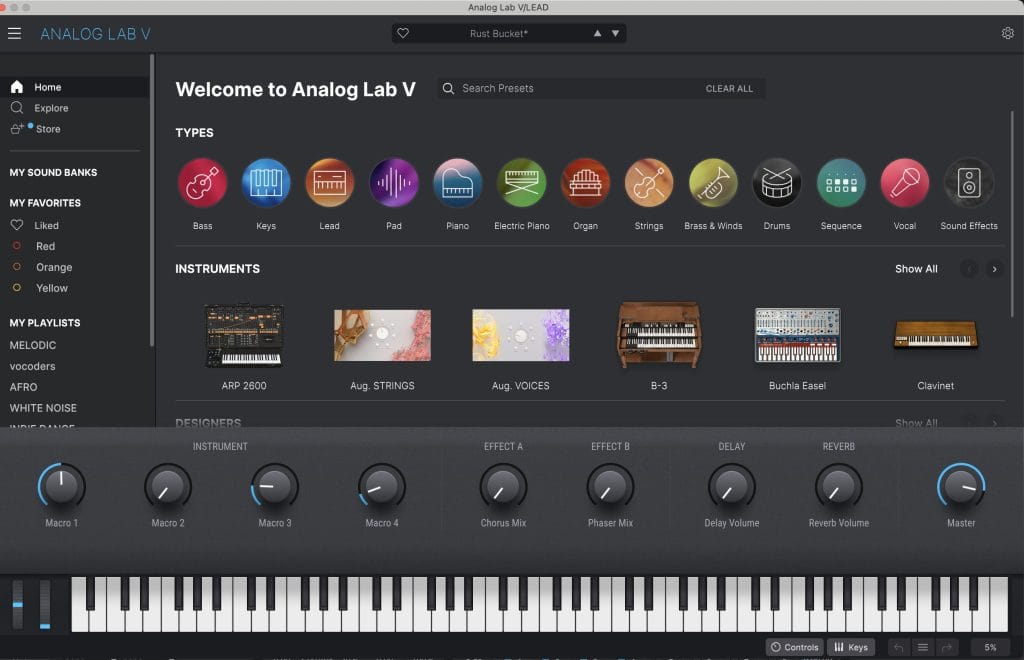Image resolution: width=1024 pixels, height=660 pixels.
Task: Click the 5% CPU meter
Action: point(990,648)
